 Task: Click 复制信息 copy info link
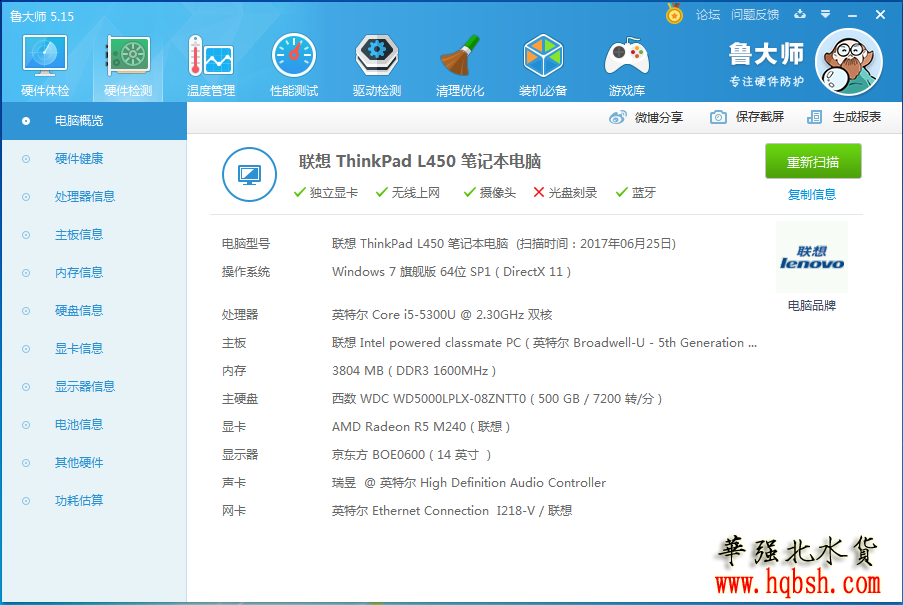[x=811, y=195]
